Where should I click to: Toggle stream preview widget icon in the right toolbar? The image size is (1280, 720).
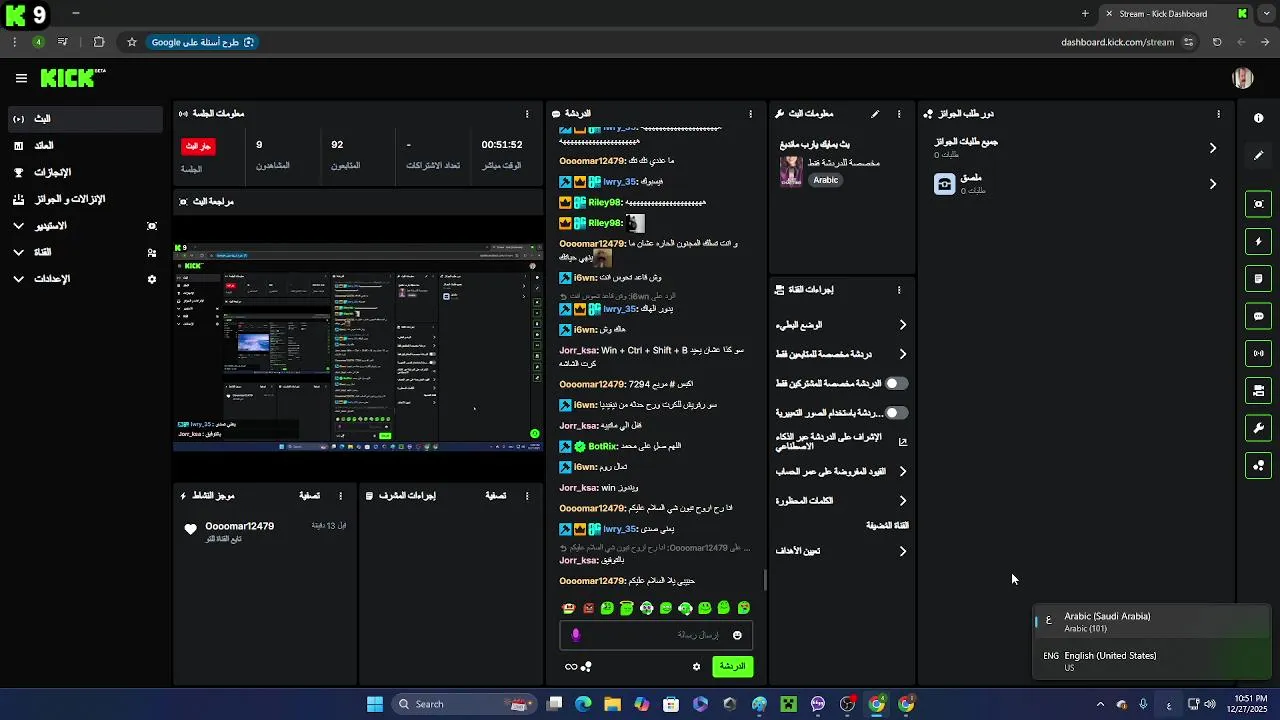1259,204
